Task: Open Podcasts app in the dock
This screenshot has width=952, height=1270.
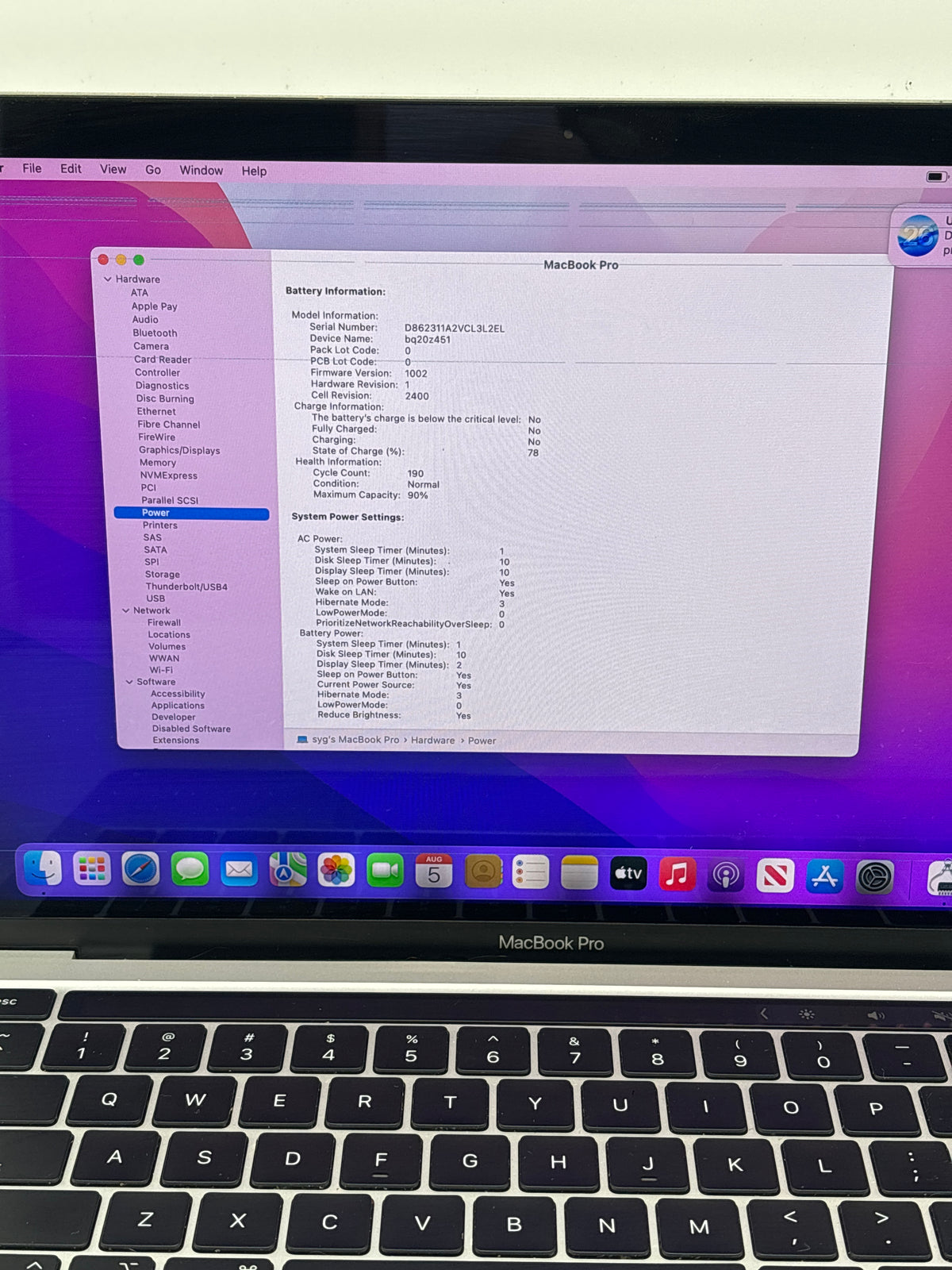Action: tap(726, 876)
